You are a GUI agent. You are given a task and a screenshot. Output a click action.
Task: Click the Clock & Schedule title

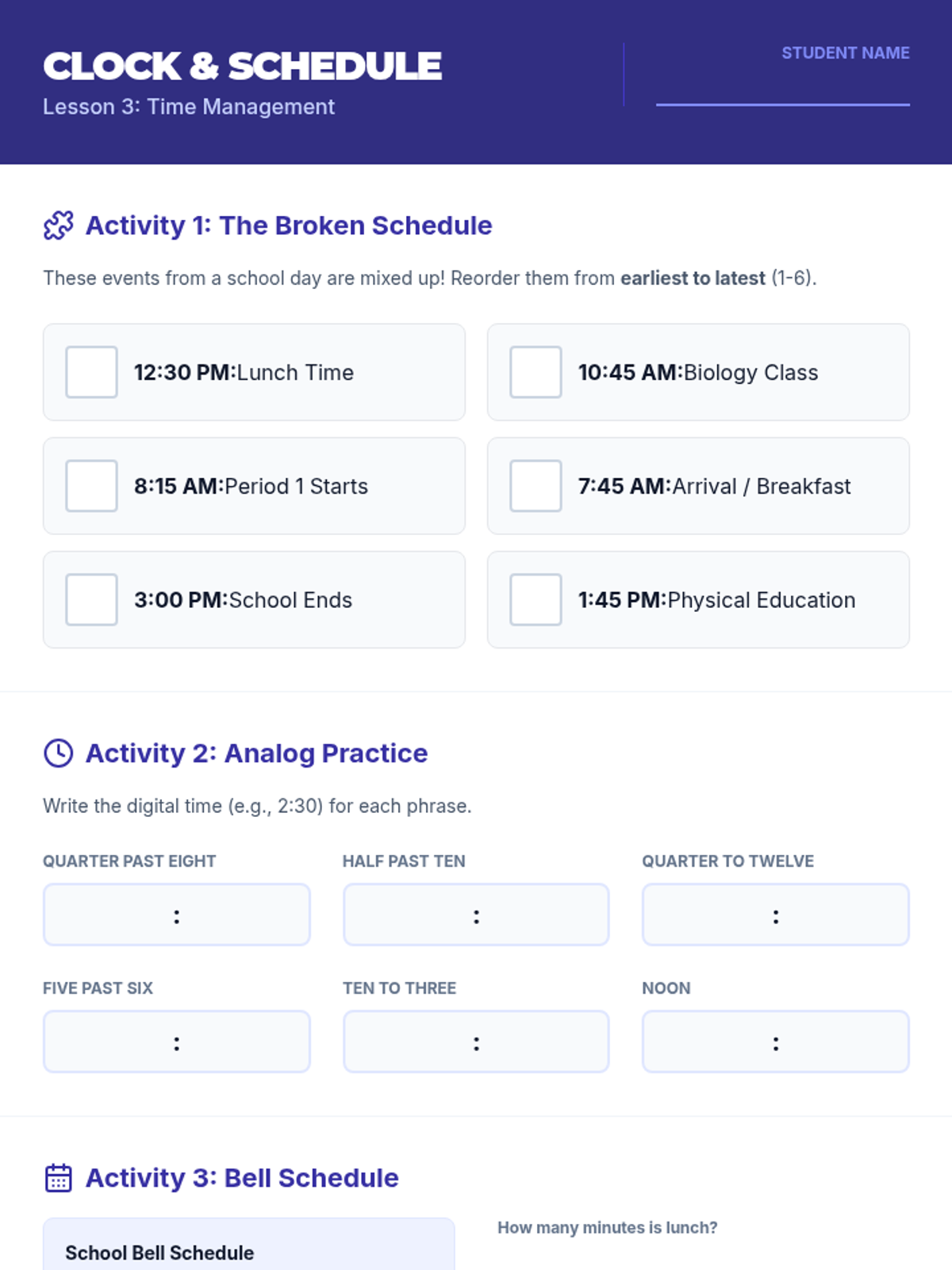point(242,66)
